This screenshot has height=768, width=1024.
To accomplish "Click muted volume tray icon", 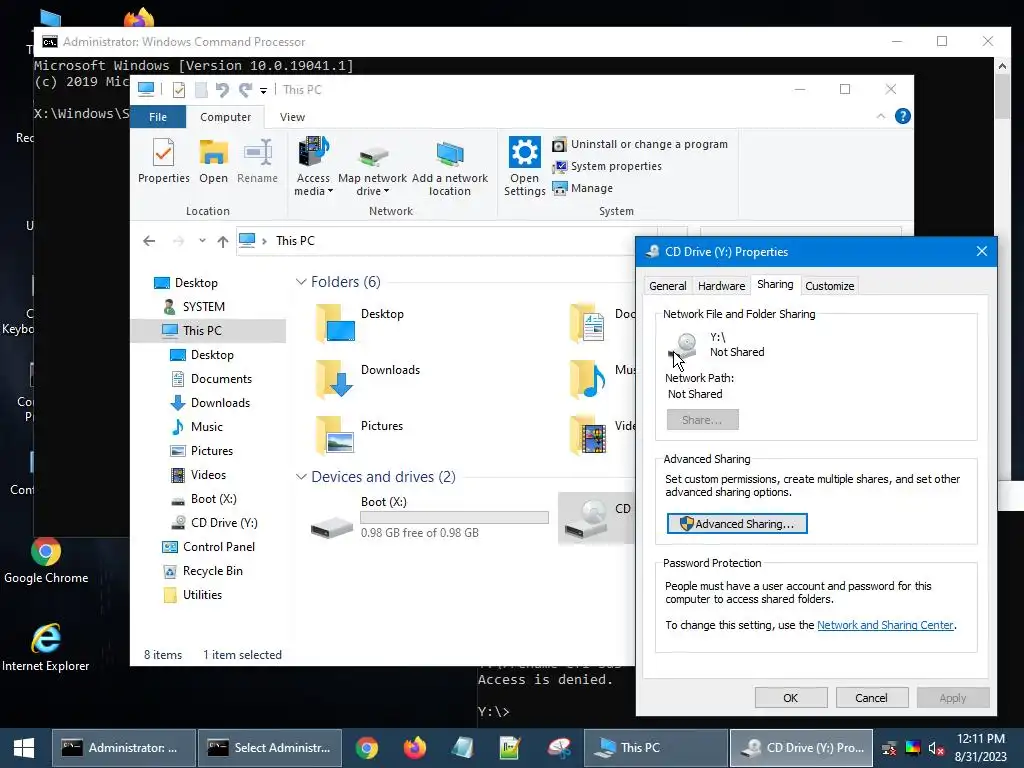I will [936, 748].
